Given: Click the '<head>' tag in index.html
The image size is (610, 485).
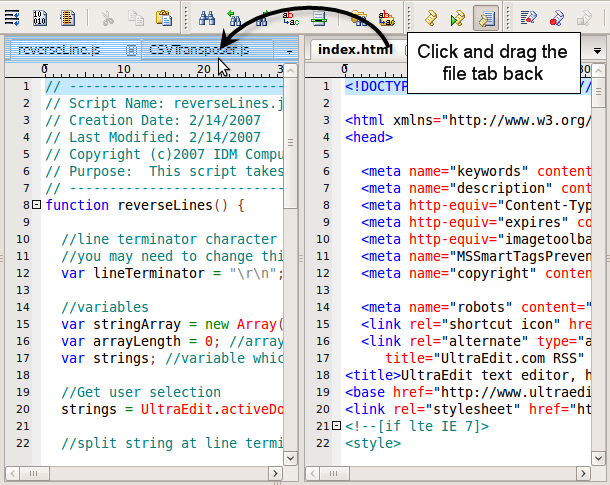Looking at the screenshot, I should pyautogui.click(x=369, y=137).
